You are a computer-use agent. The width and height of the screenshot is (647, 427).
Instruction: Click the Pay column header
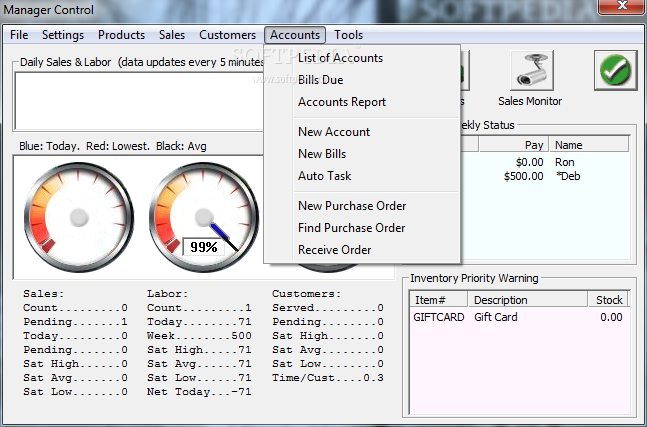point(513,145)
